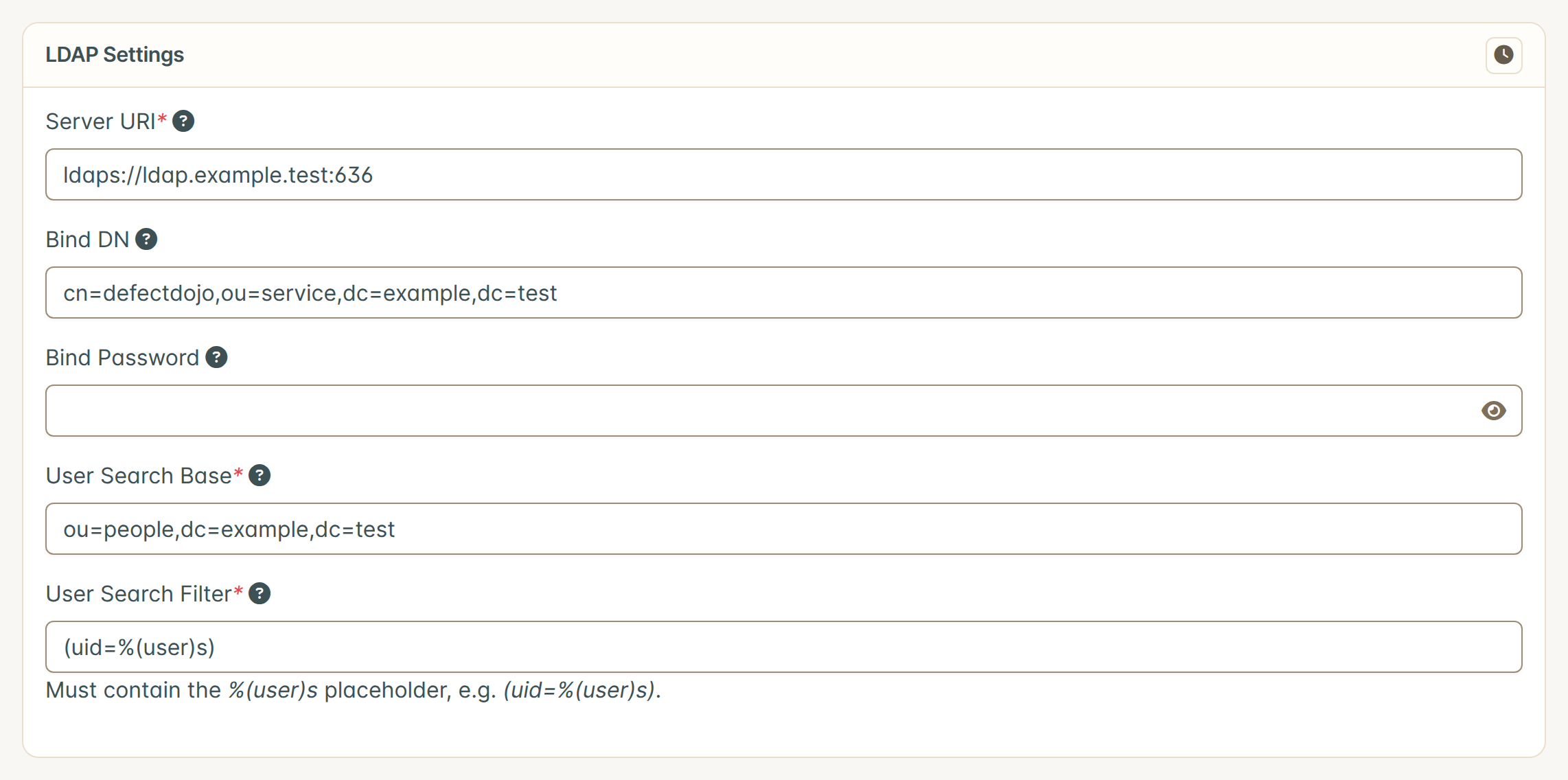The height and width of the screenshot is (780, 1568).
Task: Click the User Search Base input box
Action: 783,529
